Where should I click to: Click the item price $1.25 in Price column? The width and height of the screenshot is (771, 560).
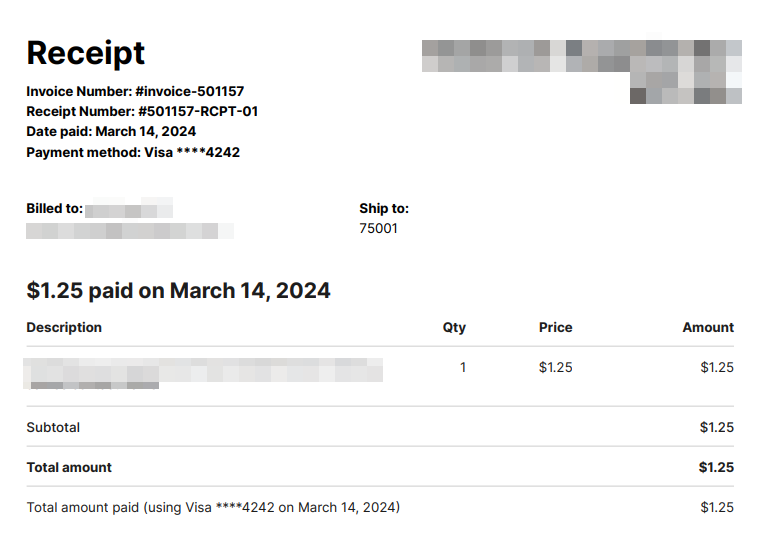click(556, 367)
